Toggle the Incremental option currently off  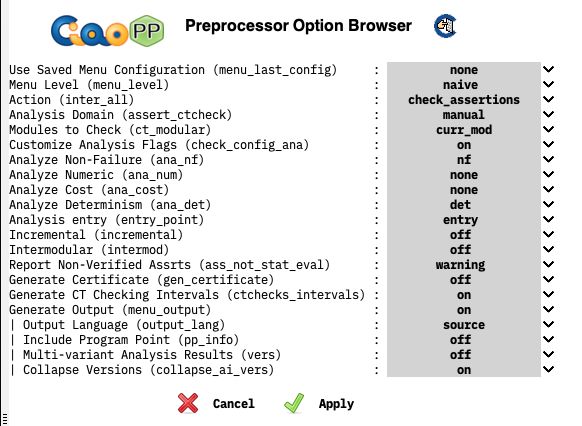tap(464, 235)
